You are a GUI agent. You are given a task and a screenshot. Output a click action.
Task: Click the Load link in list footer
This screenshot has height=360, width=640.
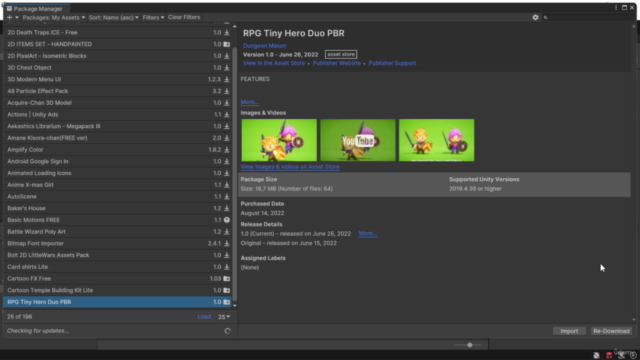pos(204,317)
